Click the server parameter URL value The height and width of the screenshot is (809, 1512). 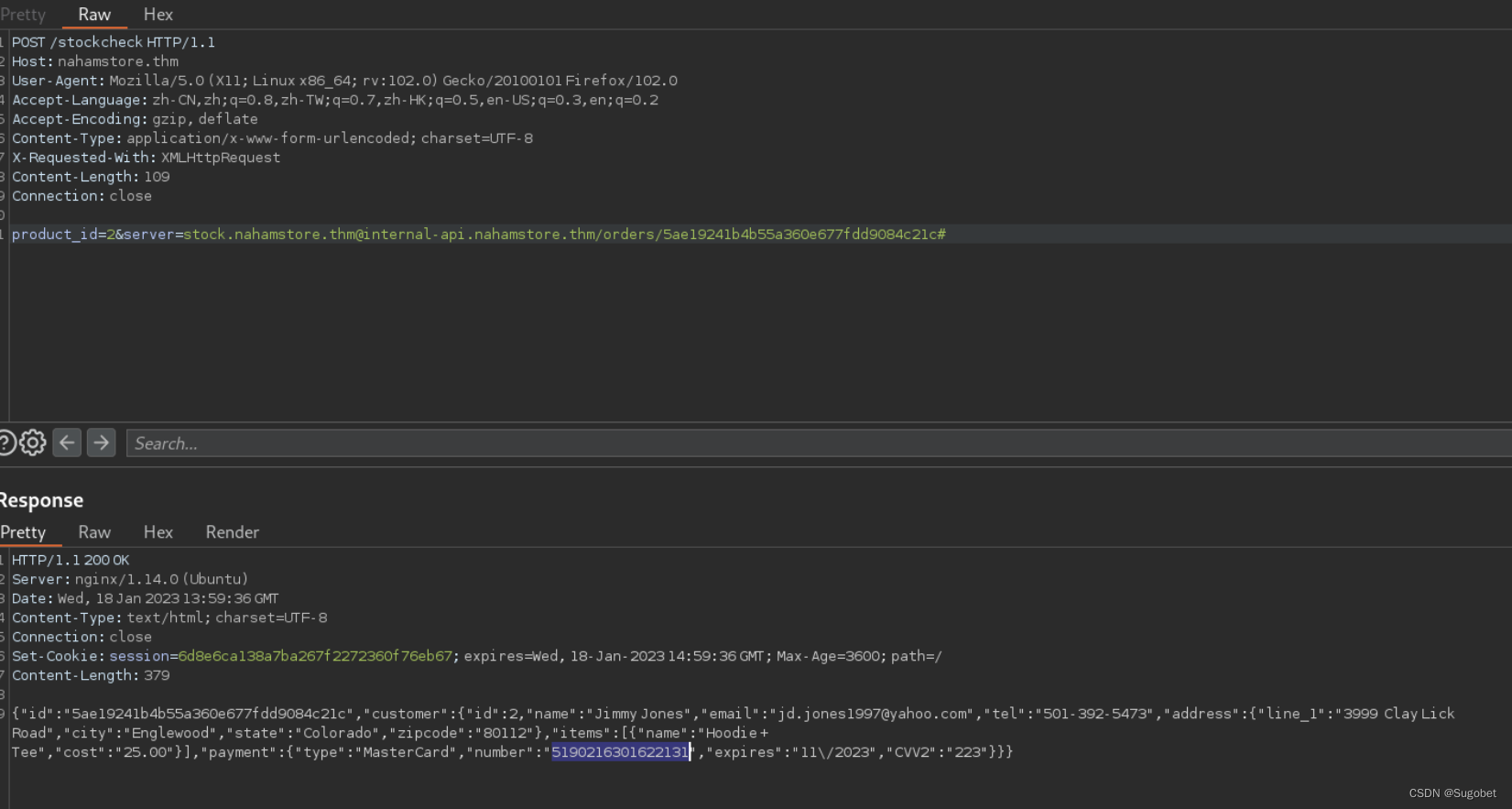564,235
